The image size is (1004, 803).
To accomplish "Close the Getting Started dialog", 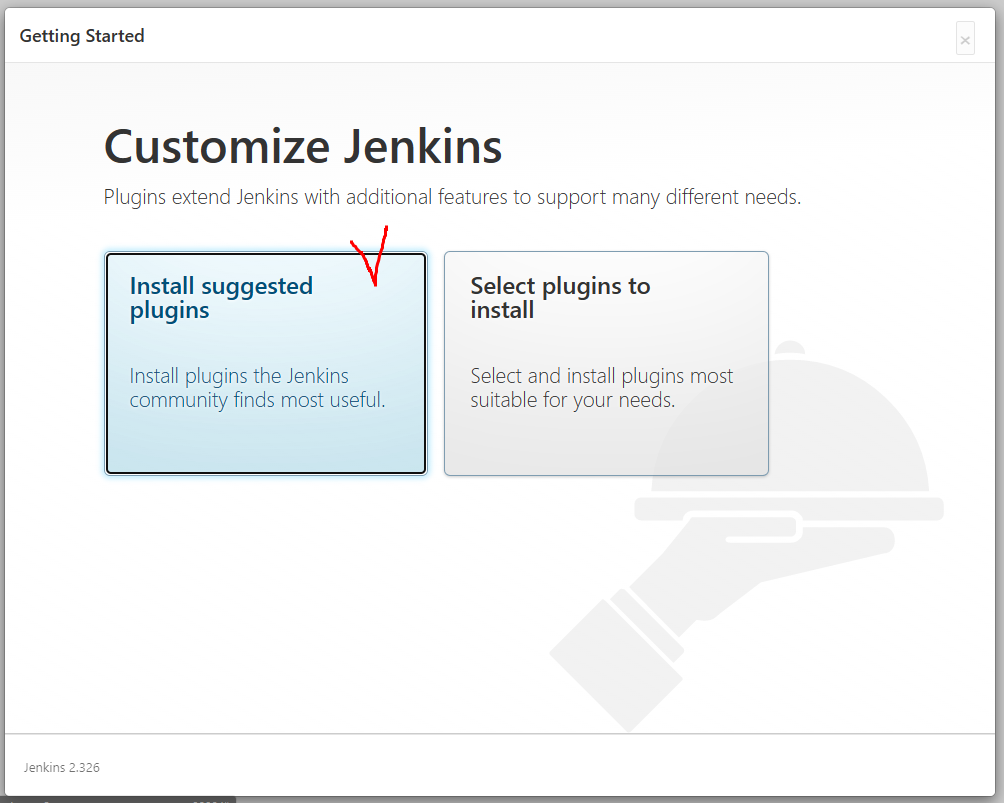I will click(965, 38).
